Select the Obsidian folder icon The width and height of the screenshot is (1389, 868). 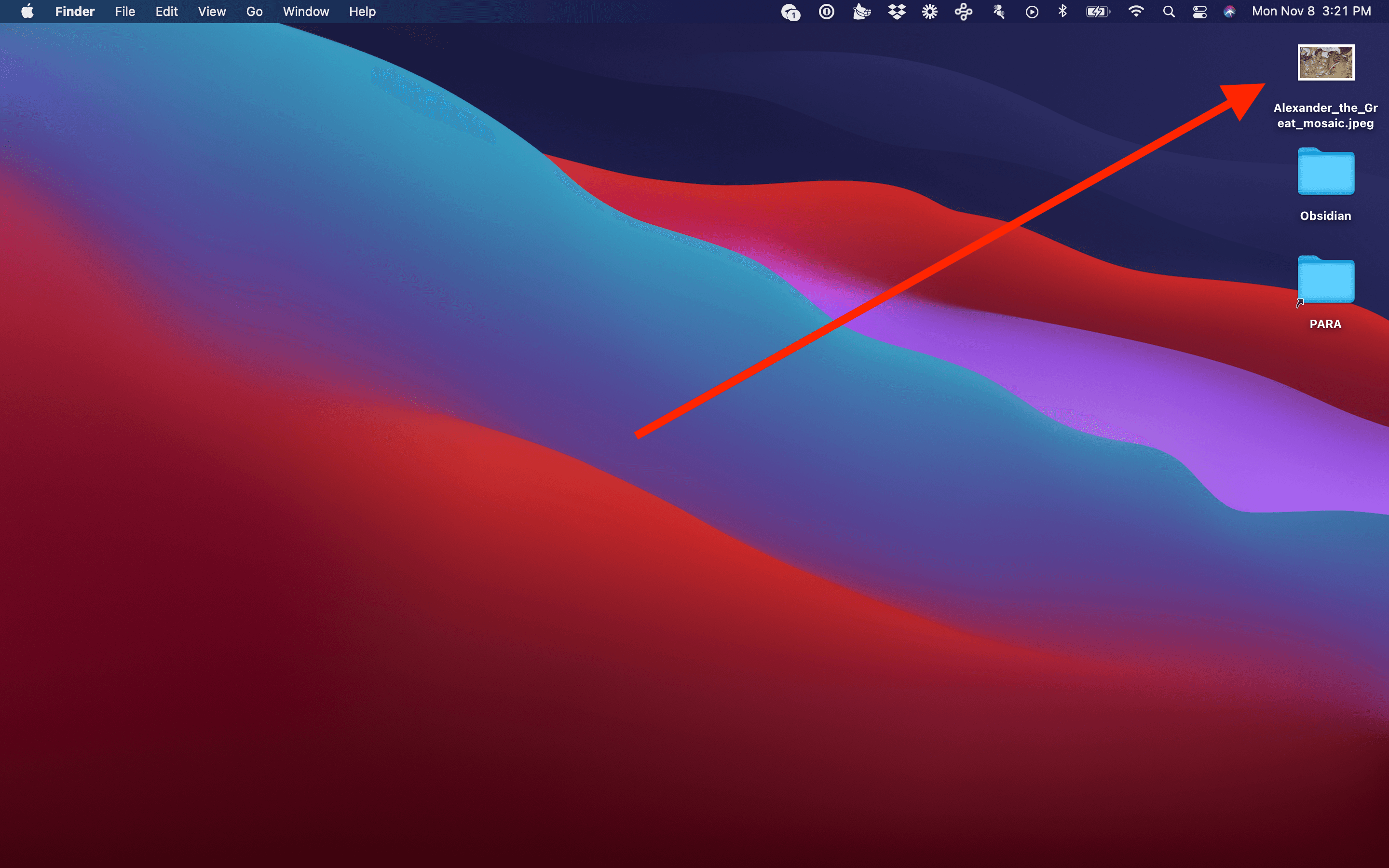click(x=1326, y=171)
